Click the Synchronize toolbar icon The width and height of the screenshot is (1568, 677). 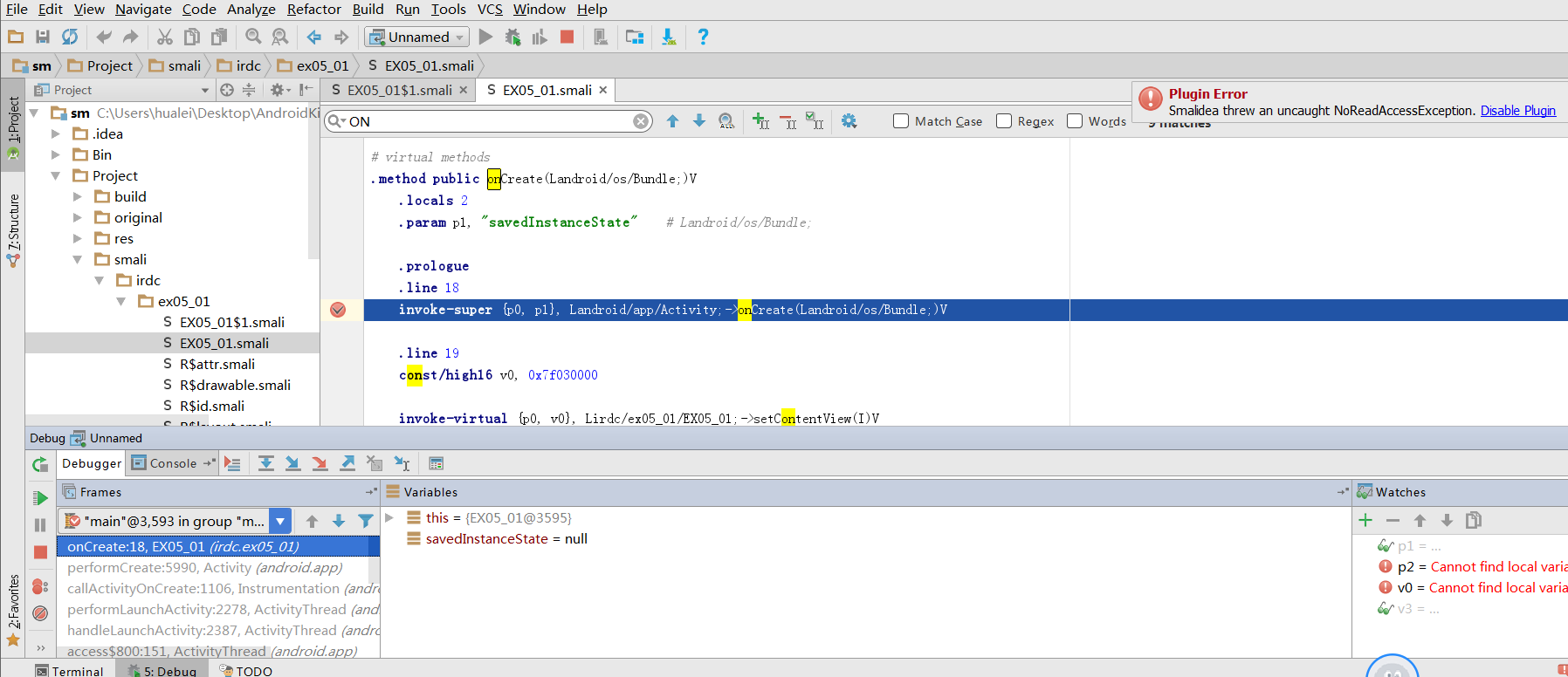coord(70,37)
